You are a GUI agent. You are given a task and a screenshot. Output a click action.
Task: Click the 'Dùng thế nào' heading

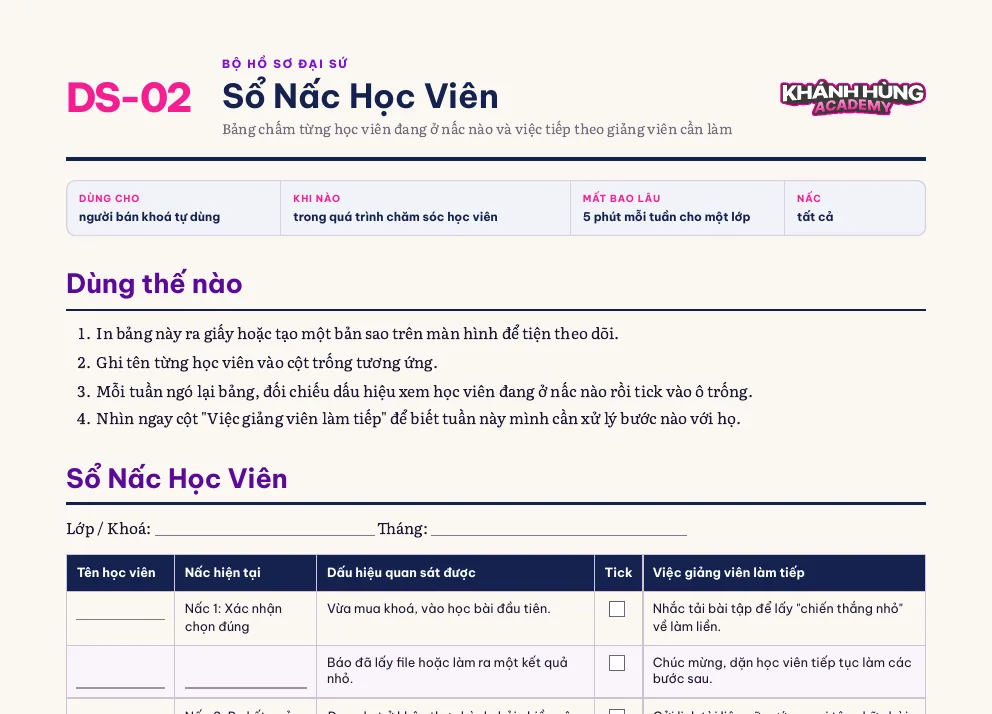tap(154, 283)
